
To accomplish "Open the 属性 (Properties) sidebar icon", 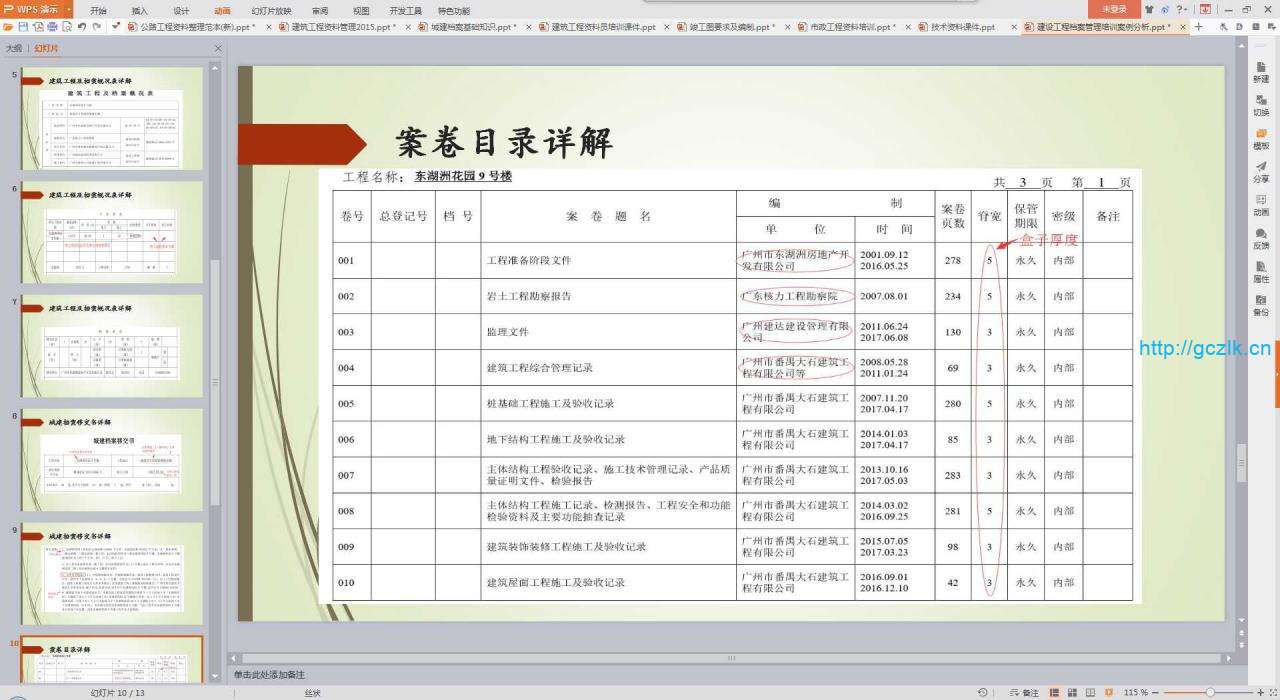I will click(x=1261, y=272).
